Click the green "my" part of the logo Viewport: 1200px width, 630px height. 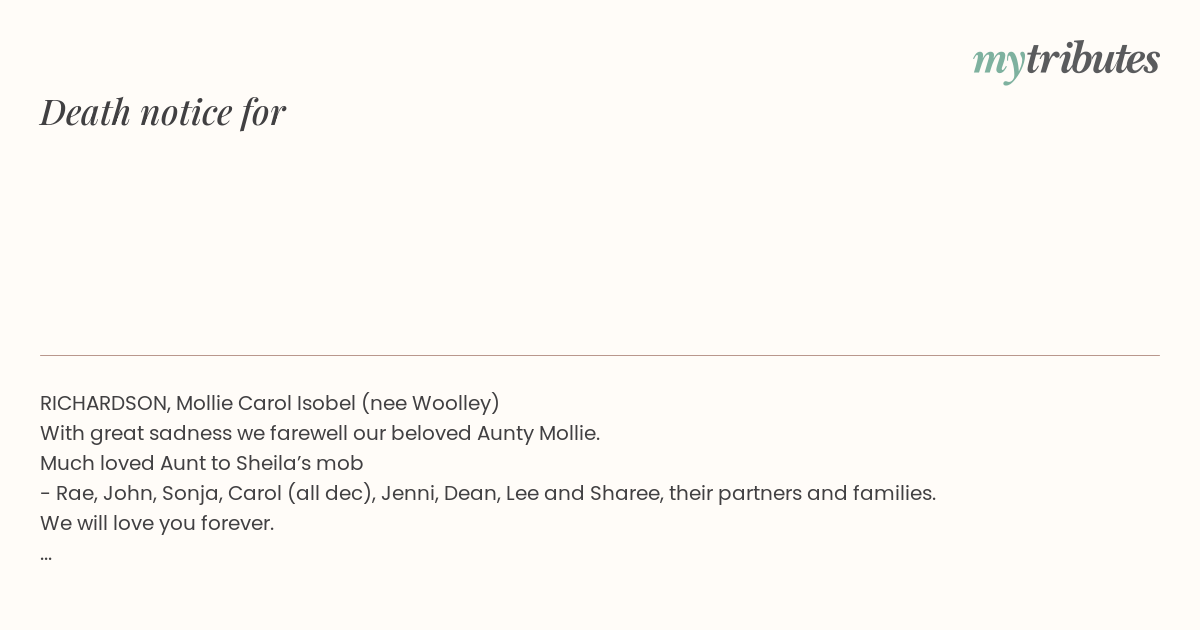click(x=998, y=64)
